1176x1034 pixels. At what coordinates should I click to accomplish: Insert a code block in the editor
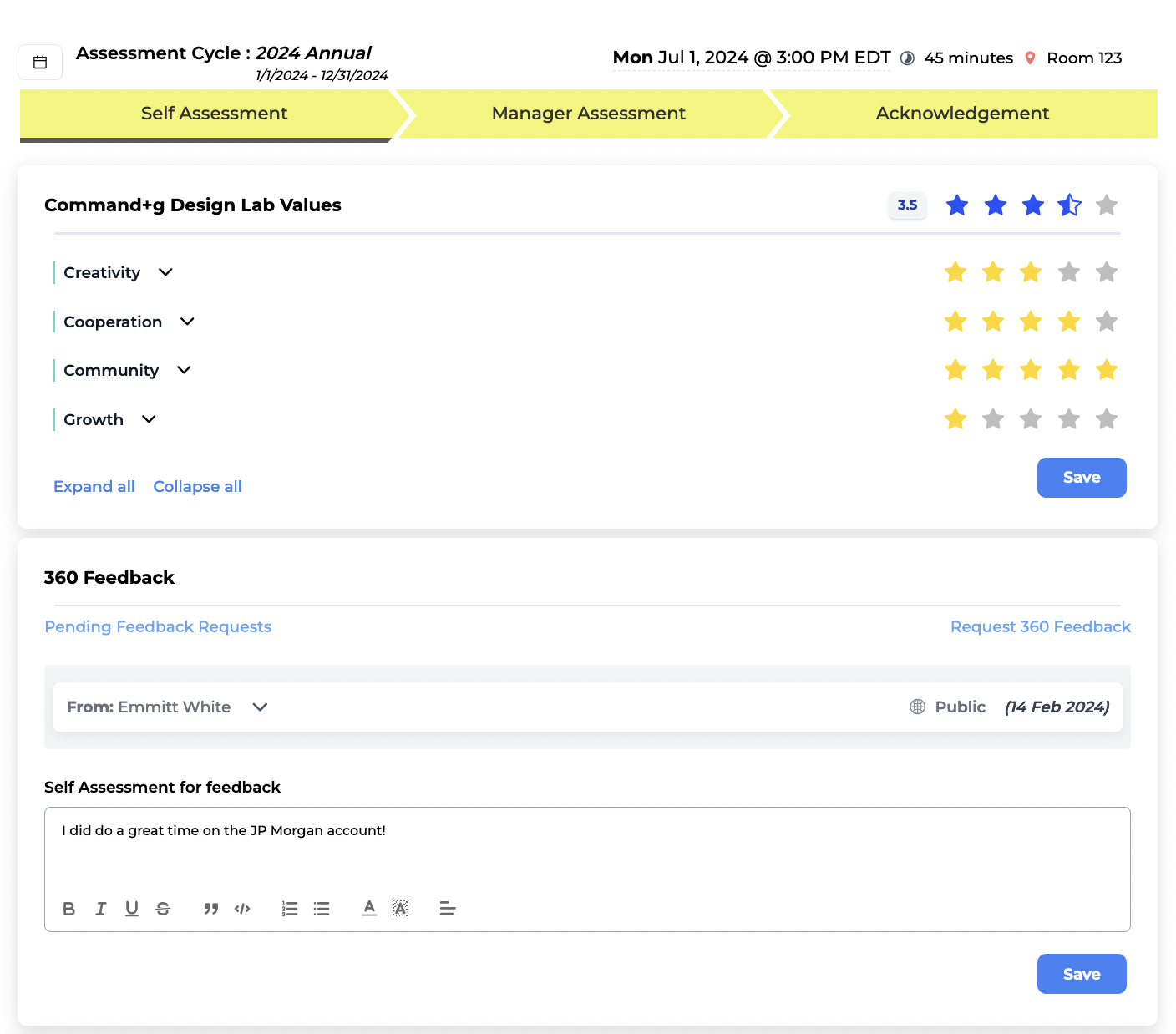tap(242, 909)
